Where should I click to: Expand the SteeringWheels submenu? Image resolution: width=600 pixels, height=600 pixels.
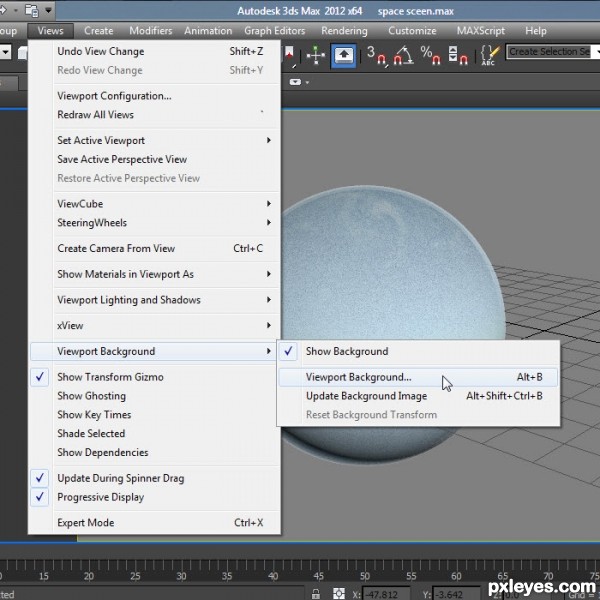click(x=155, y=223)
